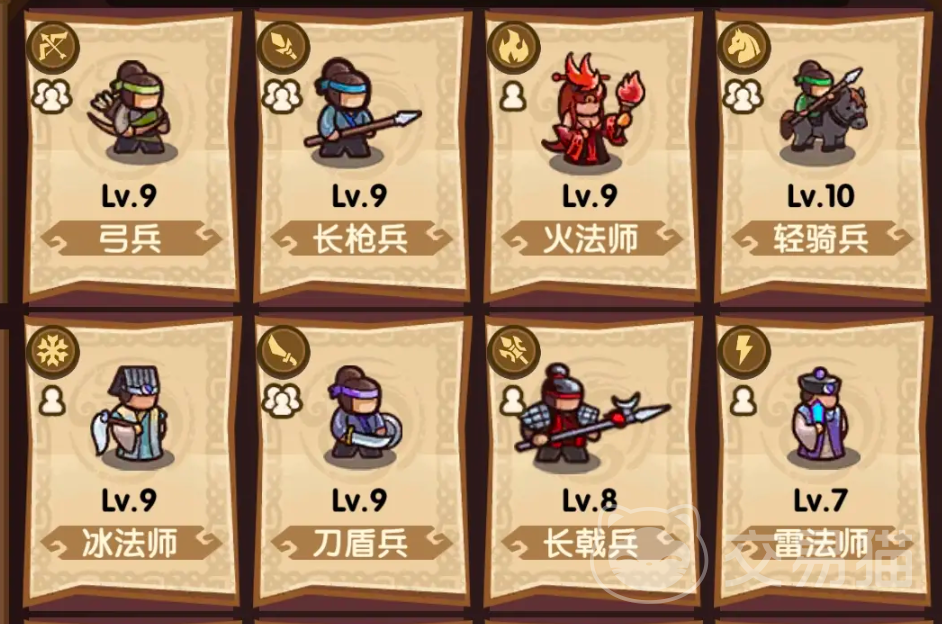The height and width of the screenshot is (624, 942).
Task: Click the snowflake icon on 冰法师 card
Action: pos(53,352)
